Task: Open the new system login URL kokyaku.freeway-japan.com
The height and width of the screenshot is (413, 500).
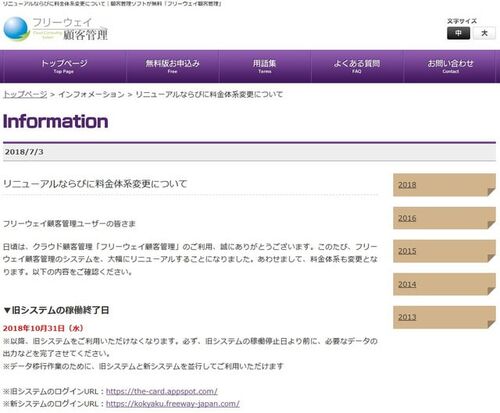Action: [173, 404]
